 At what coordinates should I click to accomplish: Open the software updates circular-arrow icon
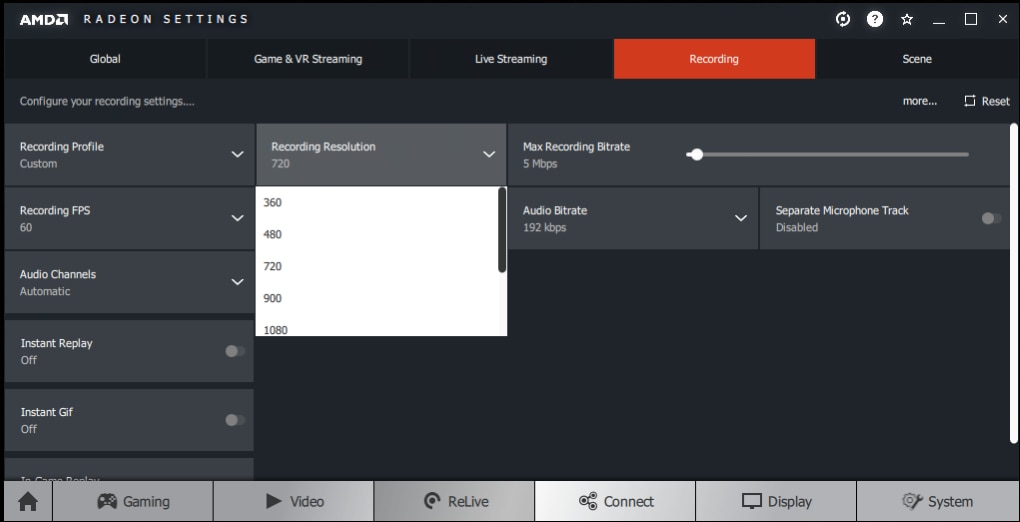point(842,20)
